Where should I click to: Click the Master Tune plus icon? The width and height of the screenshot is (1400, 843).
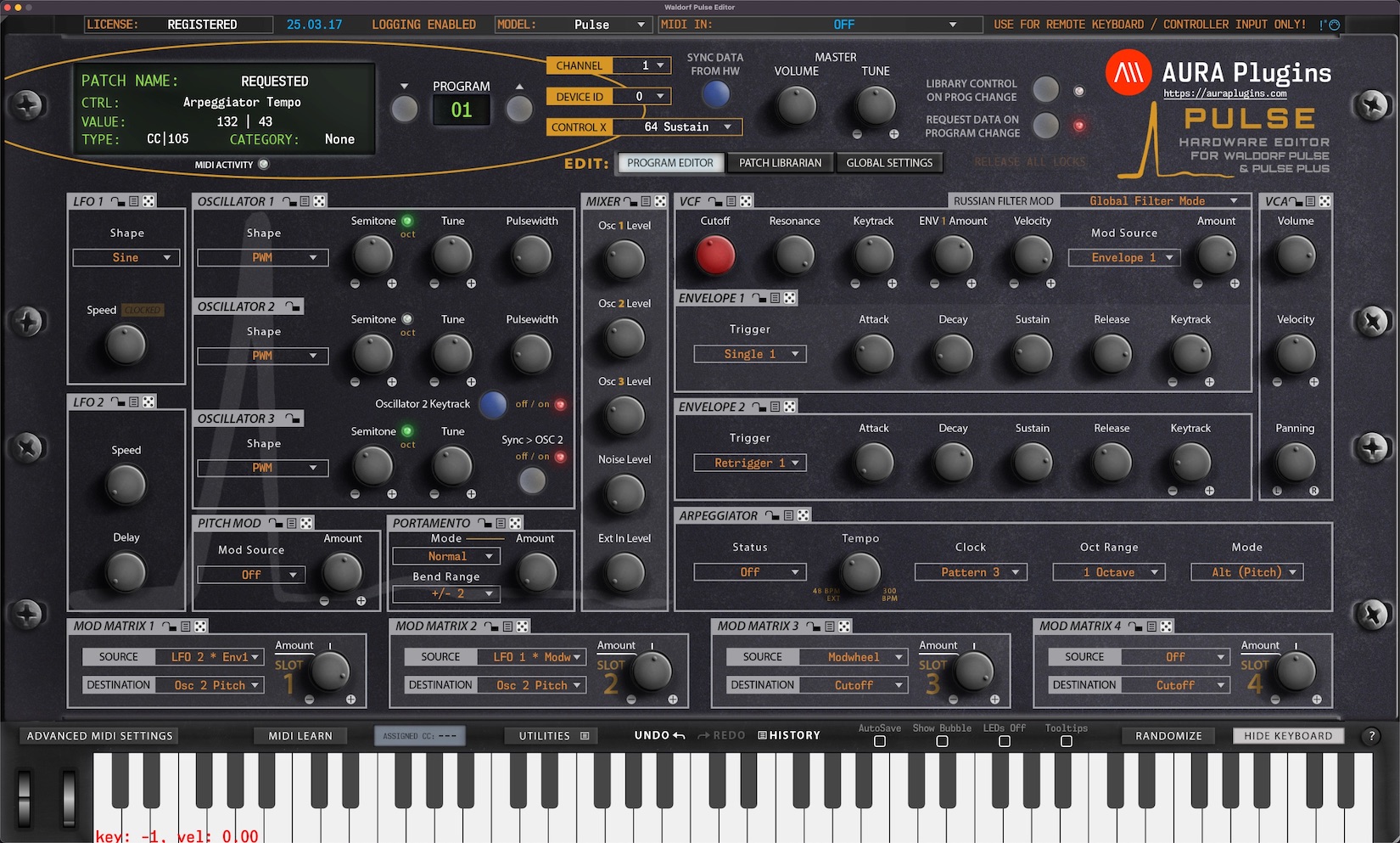[x=894, y=134]
